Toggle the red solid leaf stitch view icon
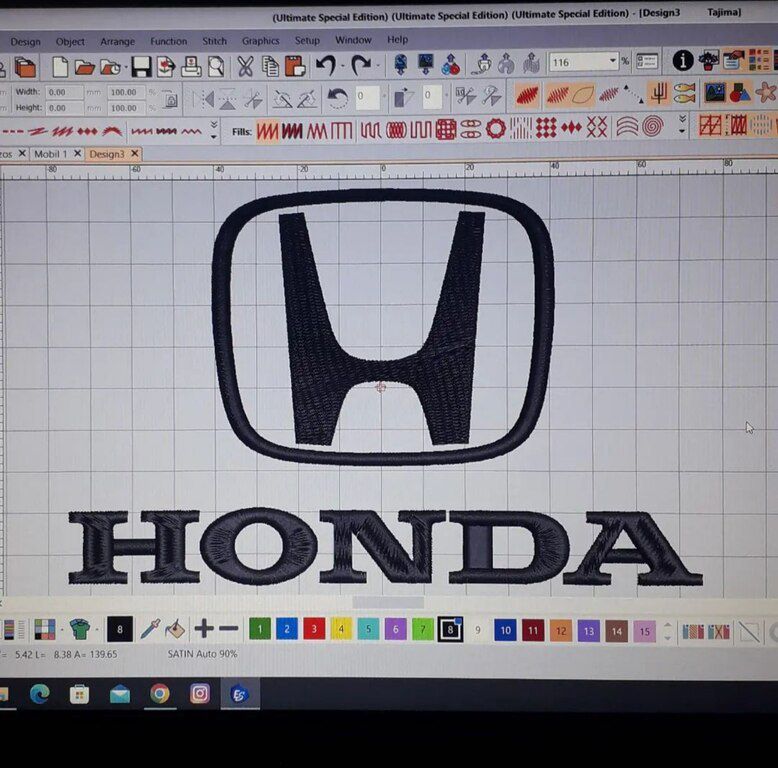Image resolution: width=778 pixels, height=768 pixels. click(526, 95)
